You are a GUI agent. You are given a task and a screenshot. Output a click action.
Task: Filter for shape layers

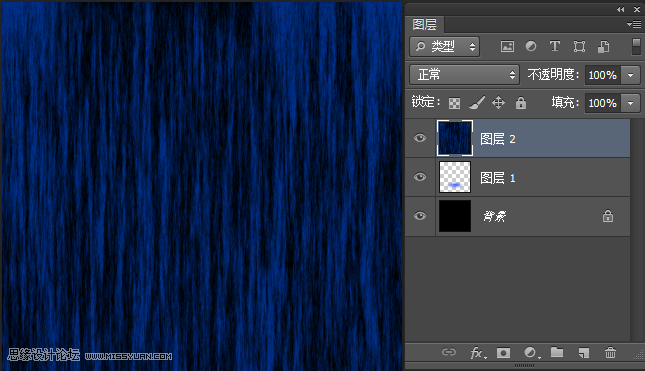pyautogui.click(x=579, y=46)
